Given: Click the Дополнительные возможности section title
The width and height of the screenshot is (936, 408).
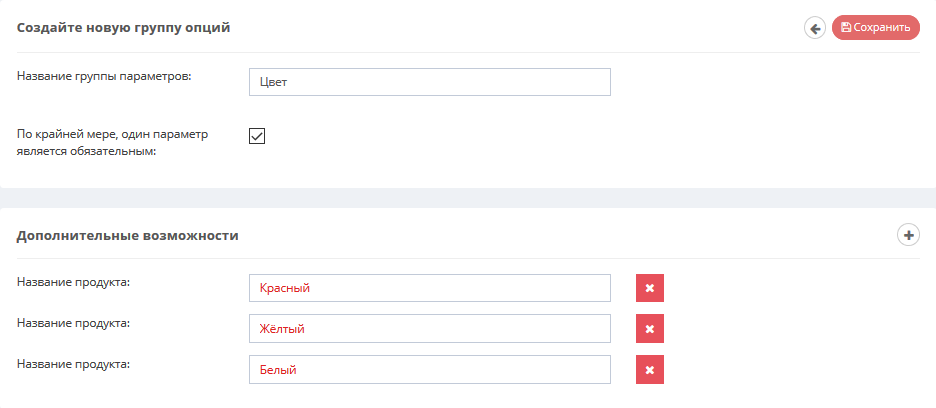Looking at the screenshot, I should click(x=128, y=236).
